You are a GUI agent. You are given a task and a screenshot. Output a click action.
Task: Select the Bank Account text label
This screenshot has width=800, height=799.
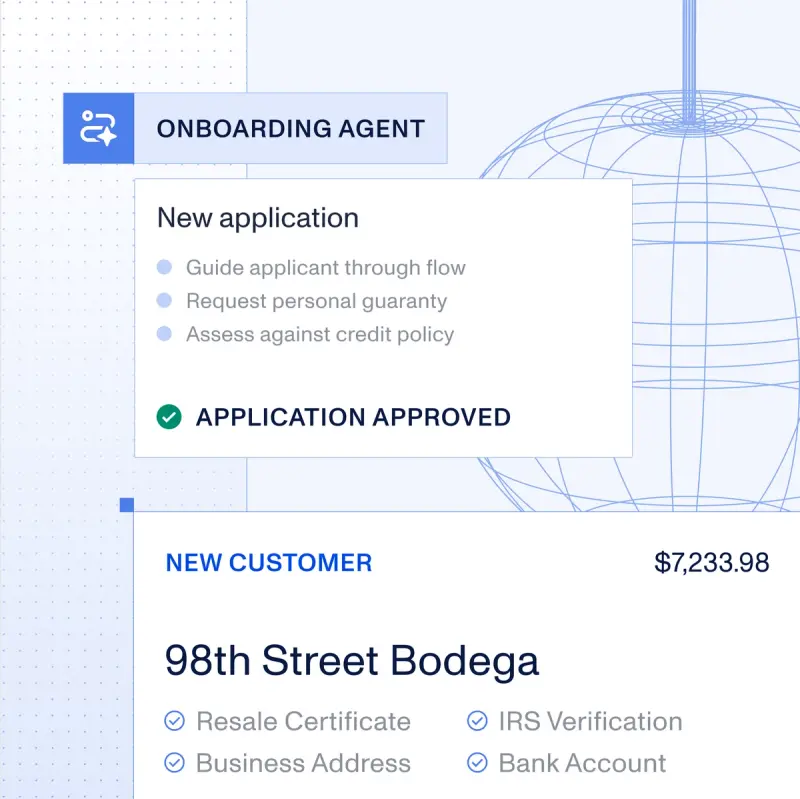point(582,763)
